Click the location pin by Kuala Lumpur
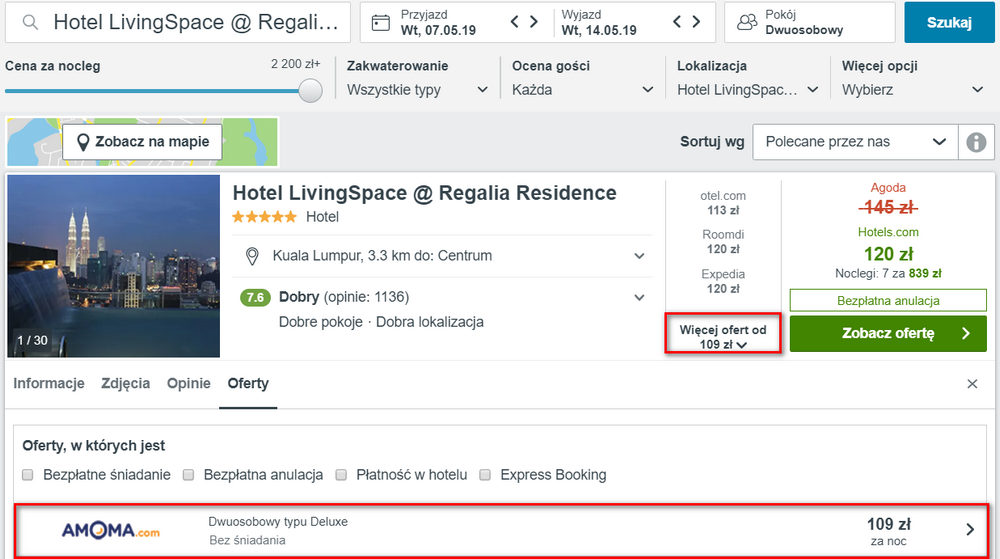 click(252, 256)
